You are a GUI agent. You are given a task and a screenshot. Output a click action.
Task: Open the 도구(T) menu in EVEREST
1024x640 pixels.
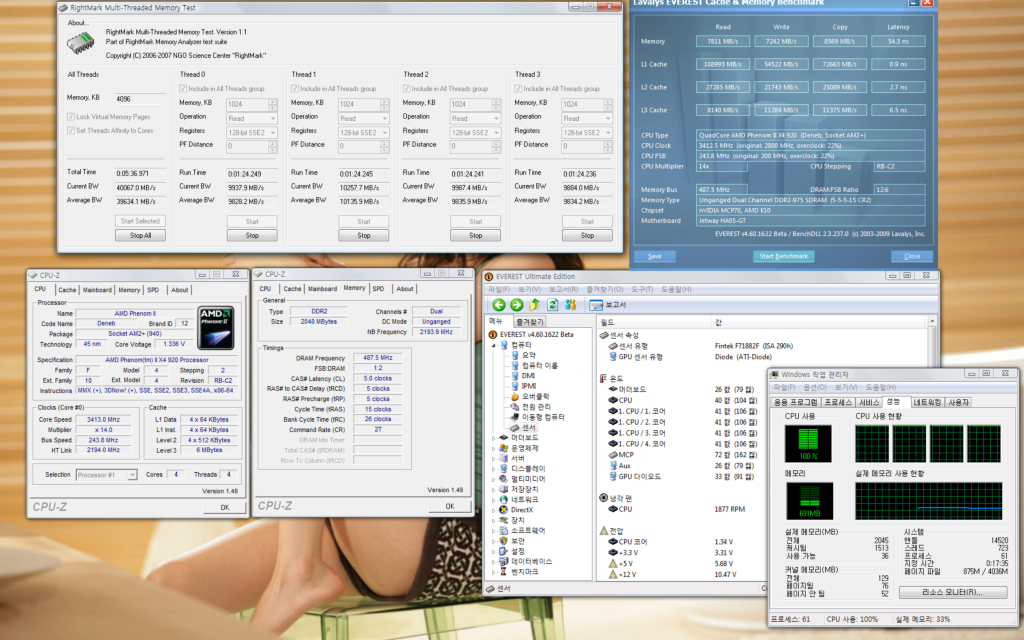pyautogui.click(x=643, y=289)
